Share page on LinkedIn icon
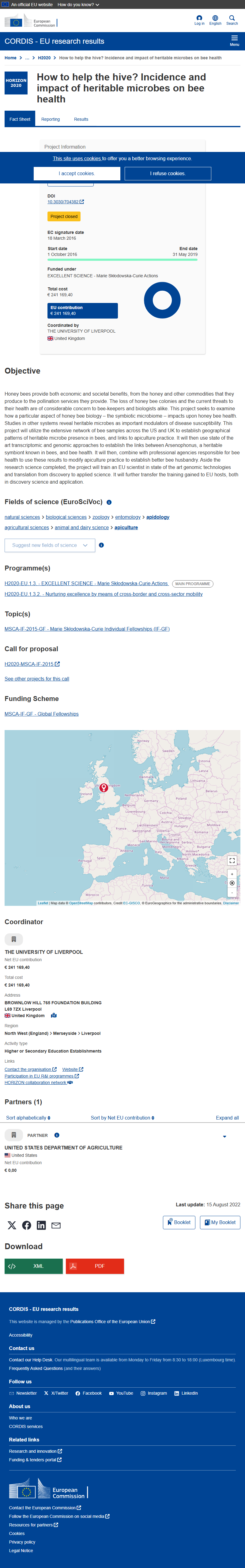This screenshot has height=1568, width=245. coord(41,1225)
